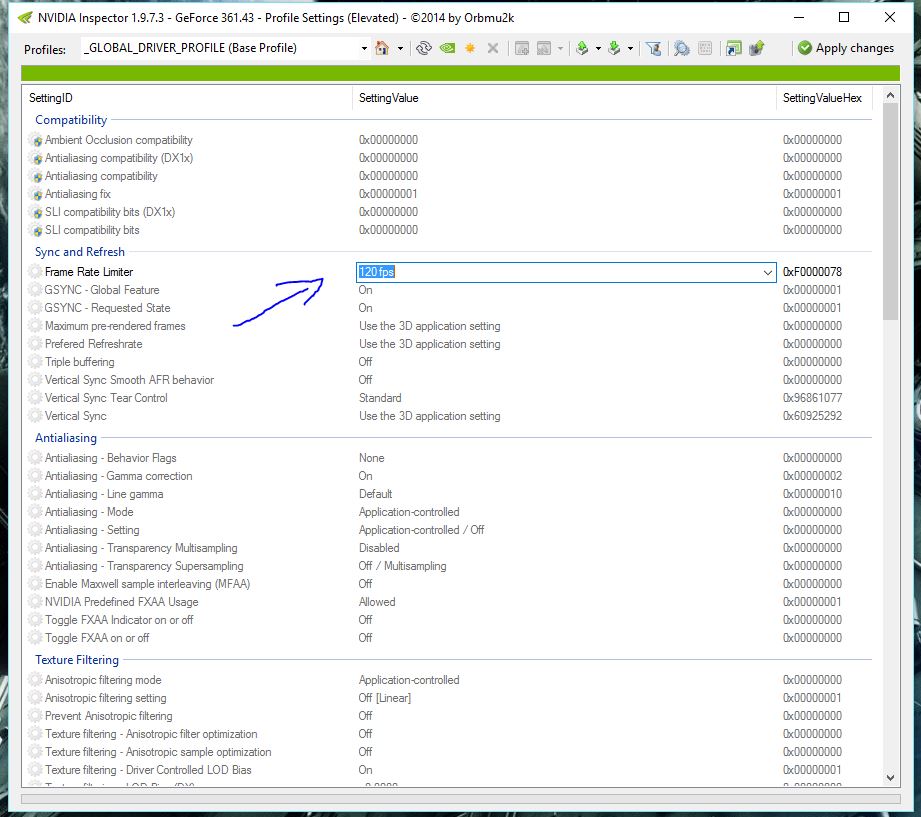Click the orange star create profile icon
This screenshot has height=817, width=921.
click(470, 48)
